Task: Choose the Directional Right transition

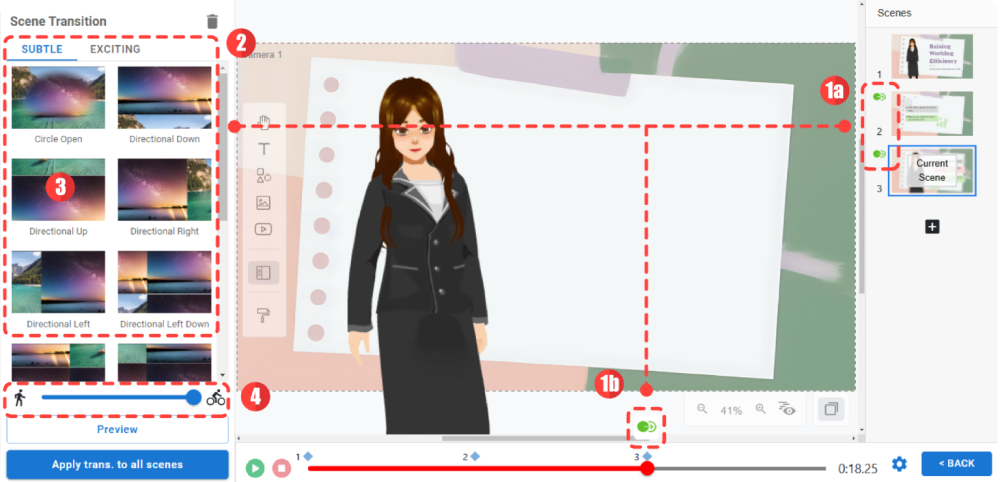Action: tap(165, 190)
